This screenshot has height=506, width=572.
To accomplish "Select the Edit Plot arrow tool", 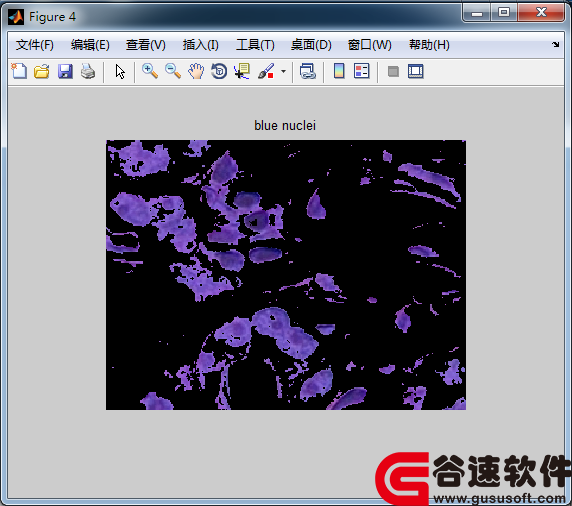I will (x=120, y=71).
